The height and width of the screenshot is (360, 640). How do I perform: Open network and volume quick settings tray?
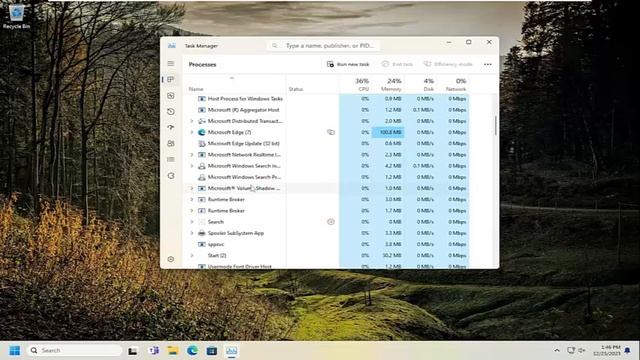click(576, 351)
